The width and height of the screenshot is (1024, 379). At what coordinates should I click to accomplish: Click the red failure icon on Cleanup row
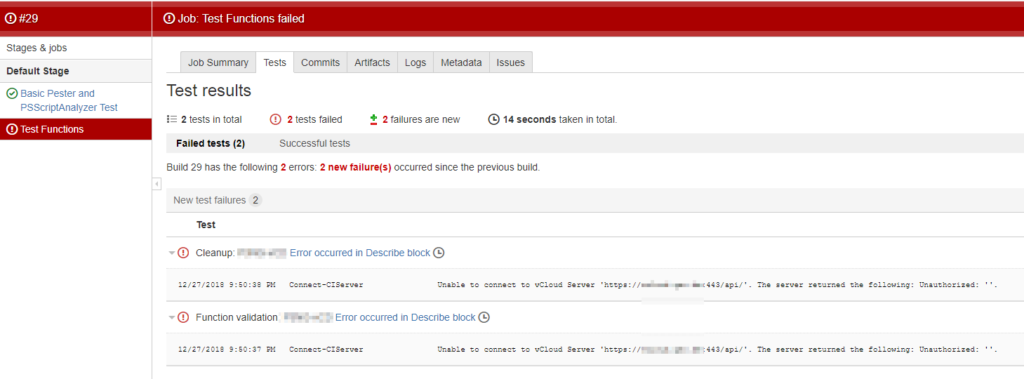pos(184,253)
